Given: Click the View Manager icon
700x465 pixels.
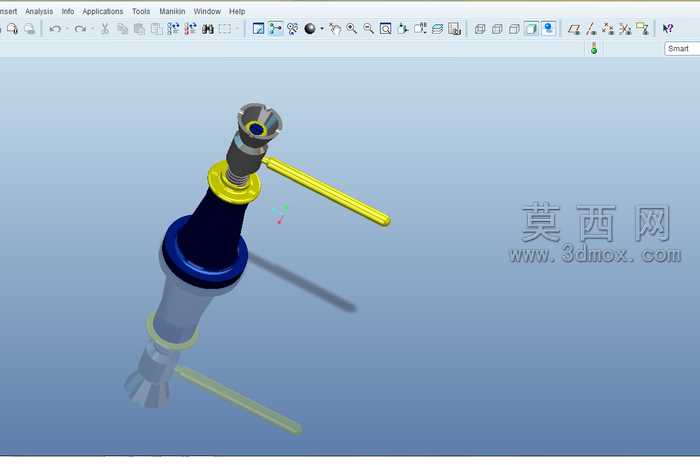Looking at the screenshot, I should (454, 29).
